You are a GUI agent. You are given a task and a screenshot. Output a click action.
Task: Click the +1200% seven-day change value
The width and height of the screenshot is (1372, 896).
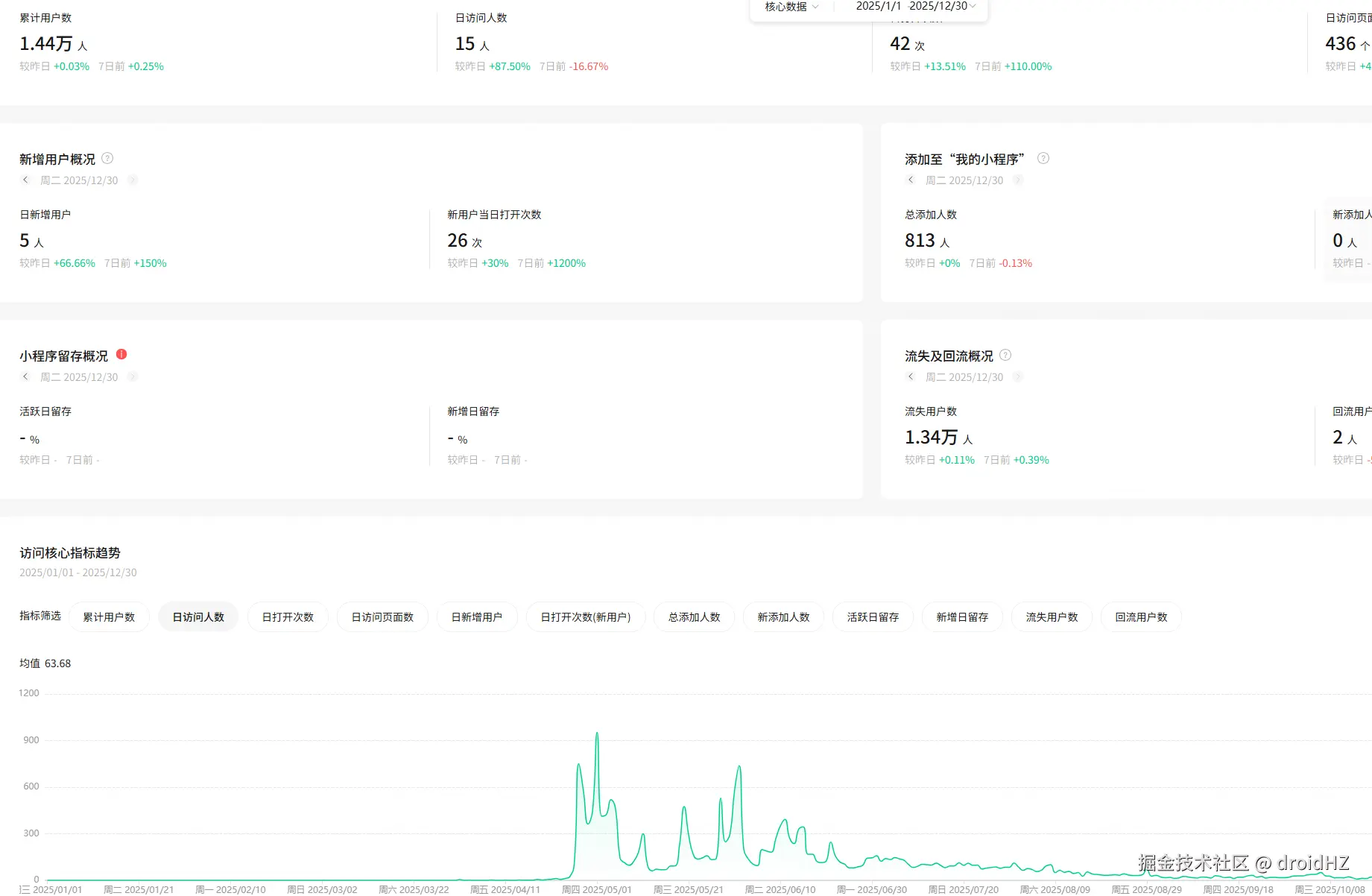tap(566, 263)
